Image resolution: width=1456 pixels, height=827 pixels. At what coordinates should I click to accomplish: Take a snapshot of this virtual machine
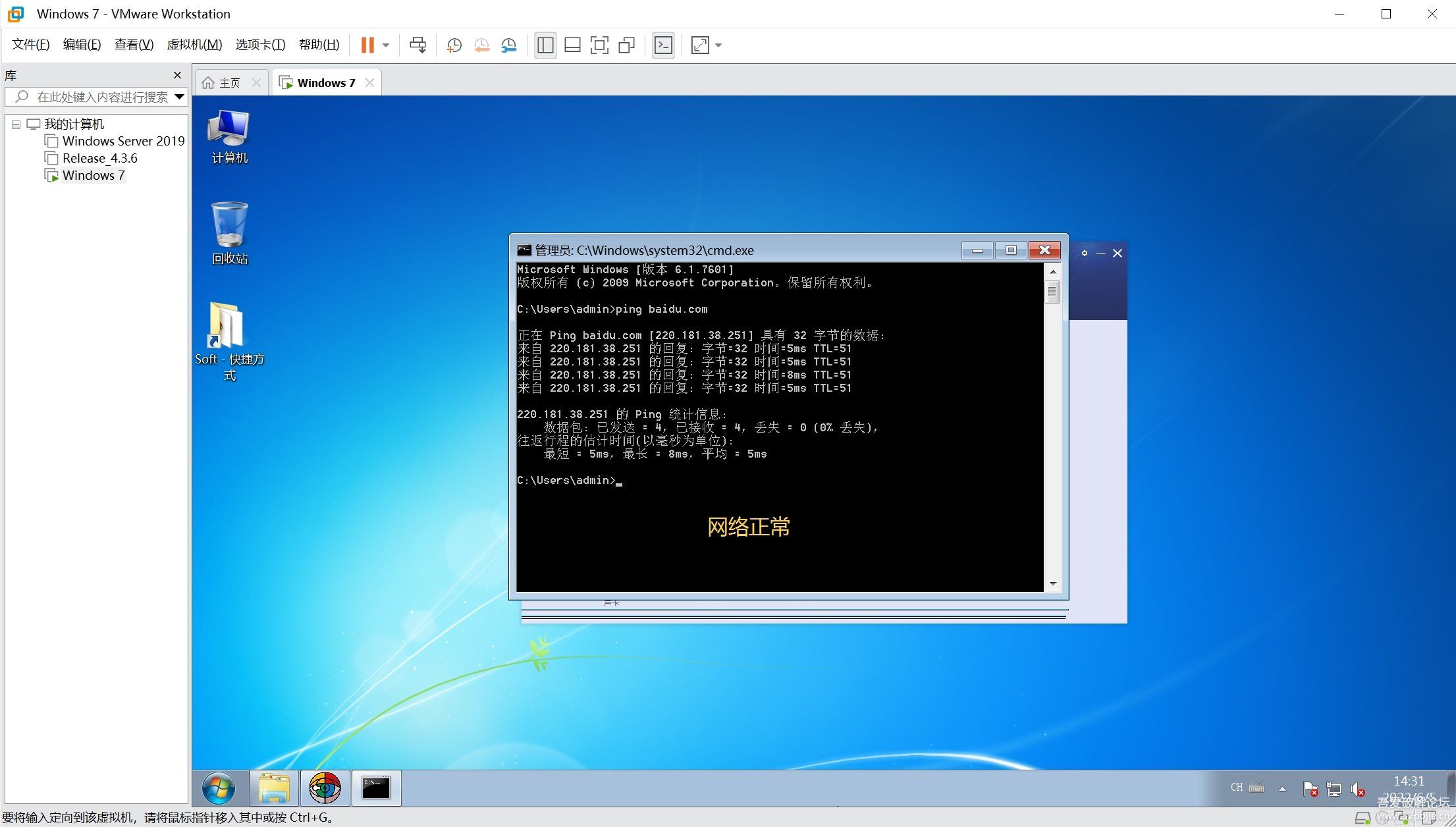click(x=454, y=45)
